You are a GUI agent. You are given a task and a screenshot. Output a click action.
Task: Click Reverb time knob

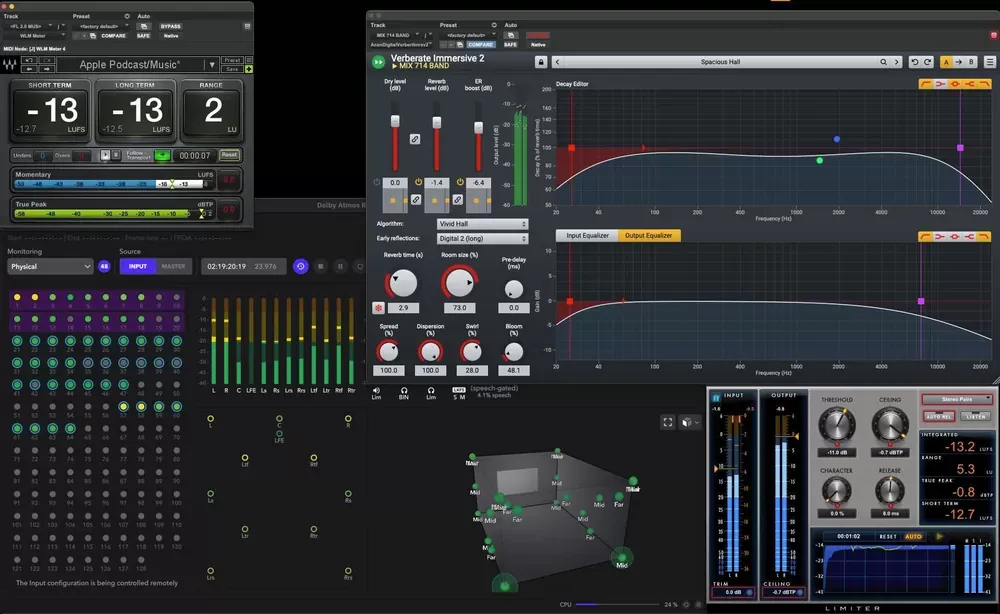click(x=403, y=283)
